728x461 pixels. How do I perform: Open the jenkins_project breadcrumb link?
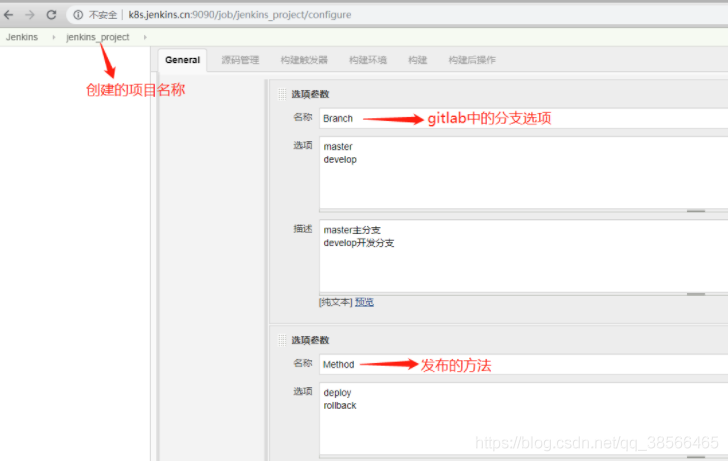point(98,37)
